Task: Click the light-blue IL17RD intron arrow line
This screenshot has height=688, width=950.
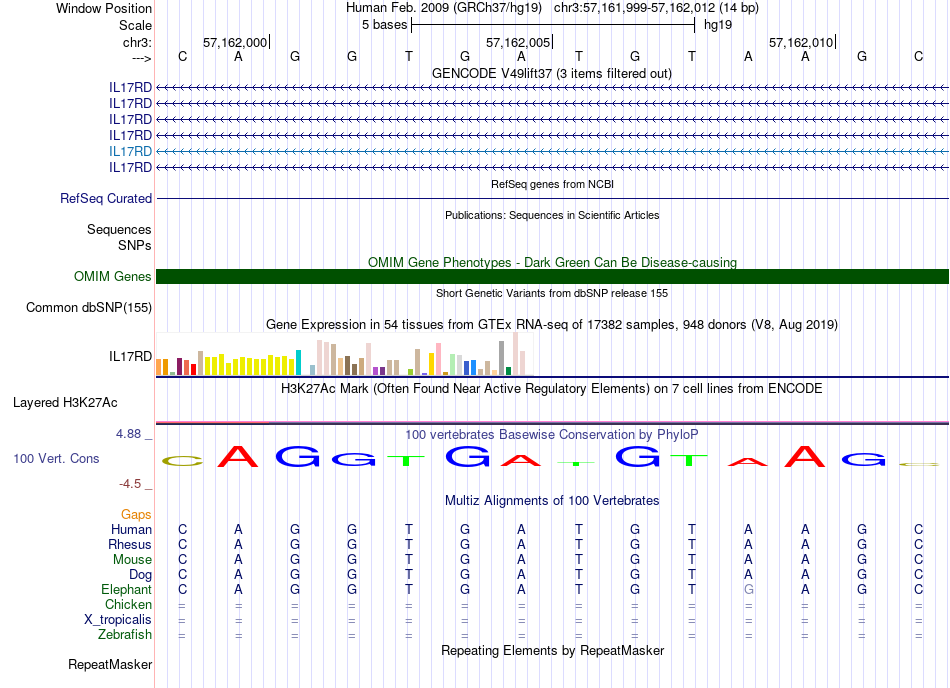Action: tap(552, 151)
